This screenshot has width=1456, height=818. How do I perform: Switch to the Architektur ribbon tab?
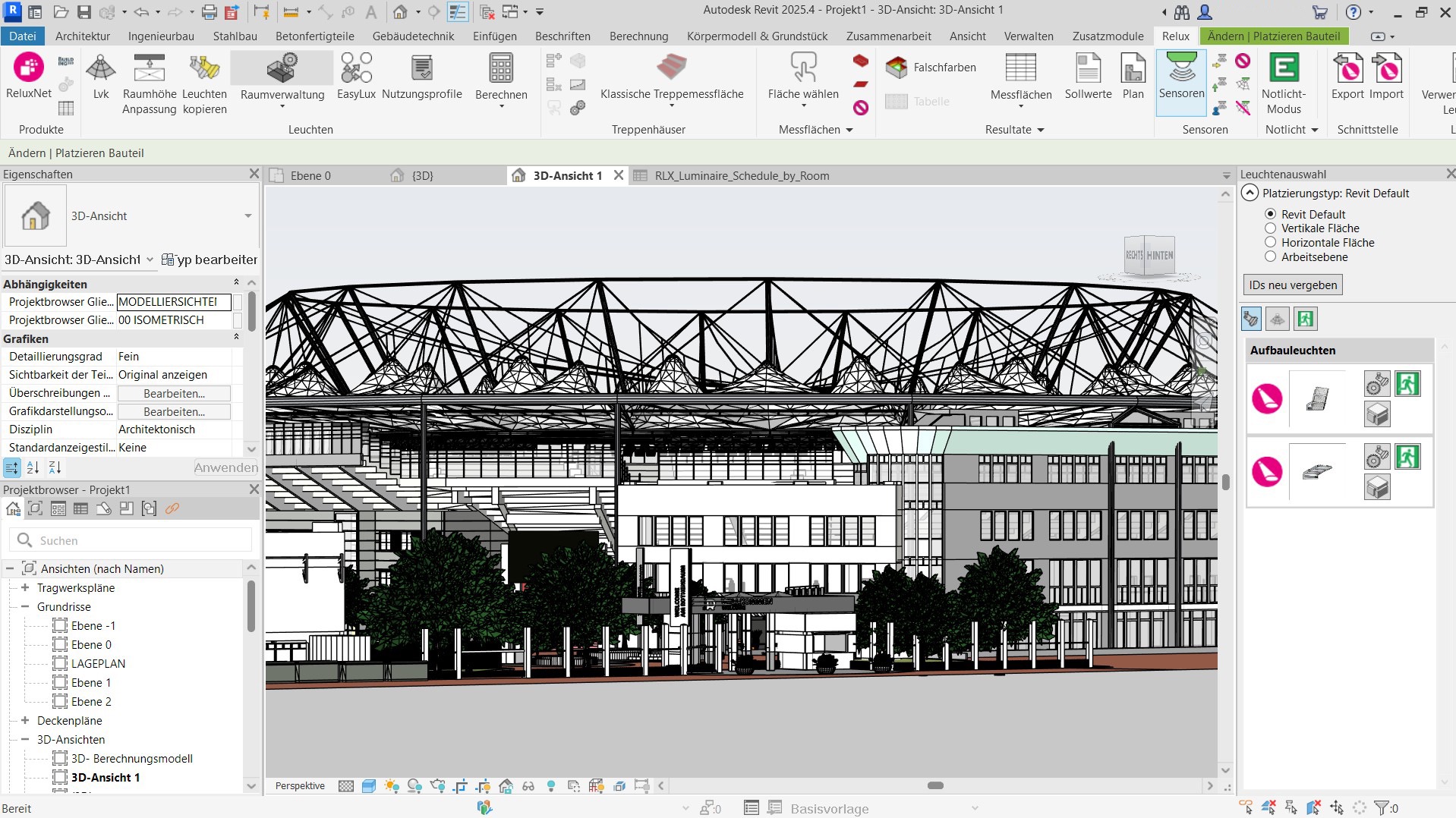pyautogui.click(x=83, y=36)
